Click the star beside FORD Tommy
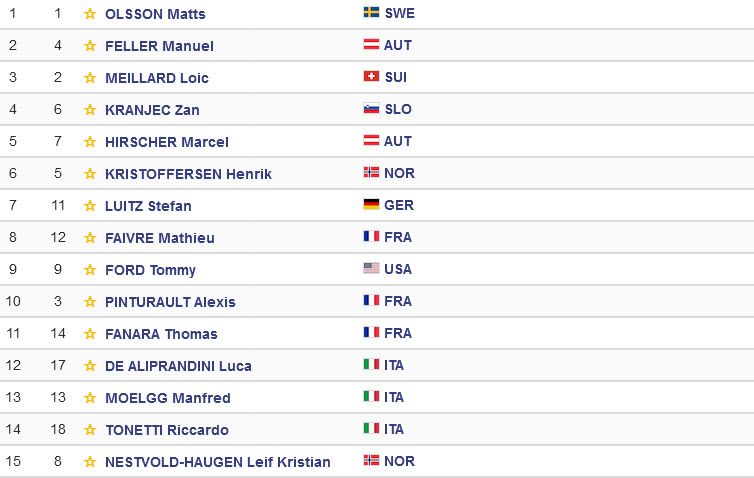 [90, 270]
